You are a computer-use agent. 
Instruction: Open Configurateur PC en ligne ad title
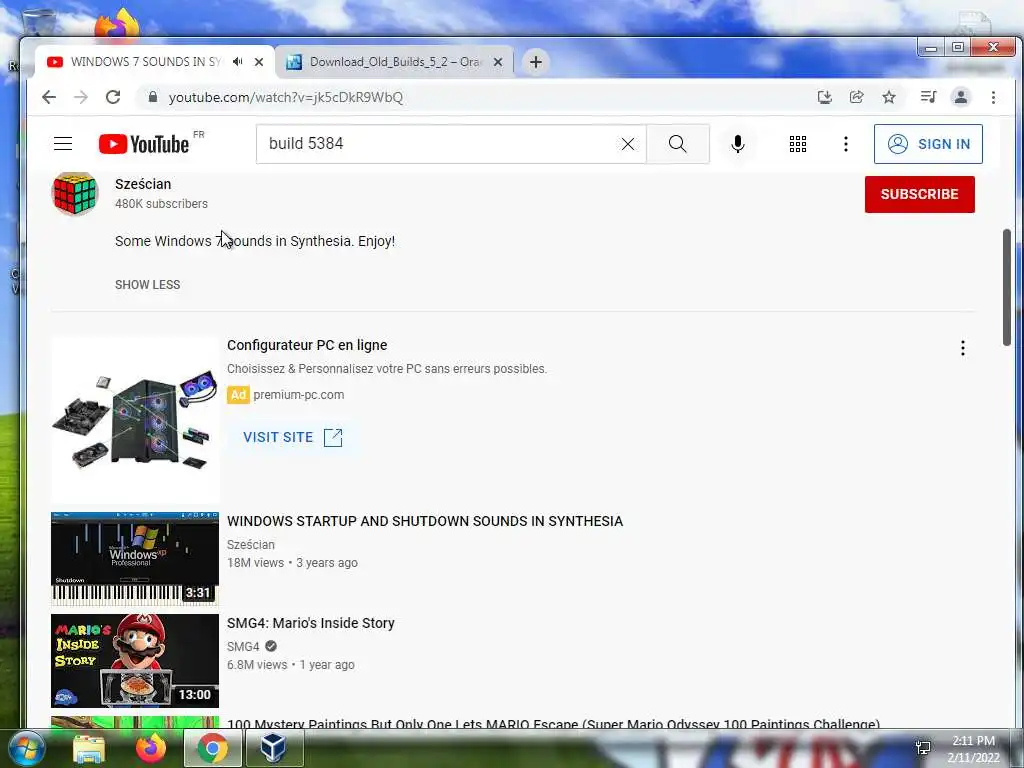tap(307, 345)
